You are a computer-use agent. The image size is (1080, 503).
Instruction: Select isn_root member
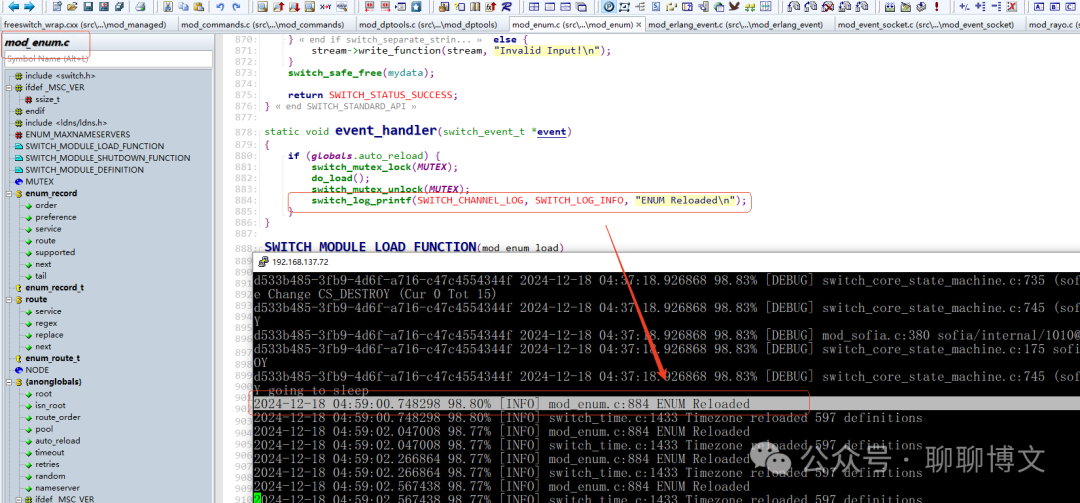click(50, 406)
